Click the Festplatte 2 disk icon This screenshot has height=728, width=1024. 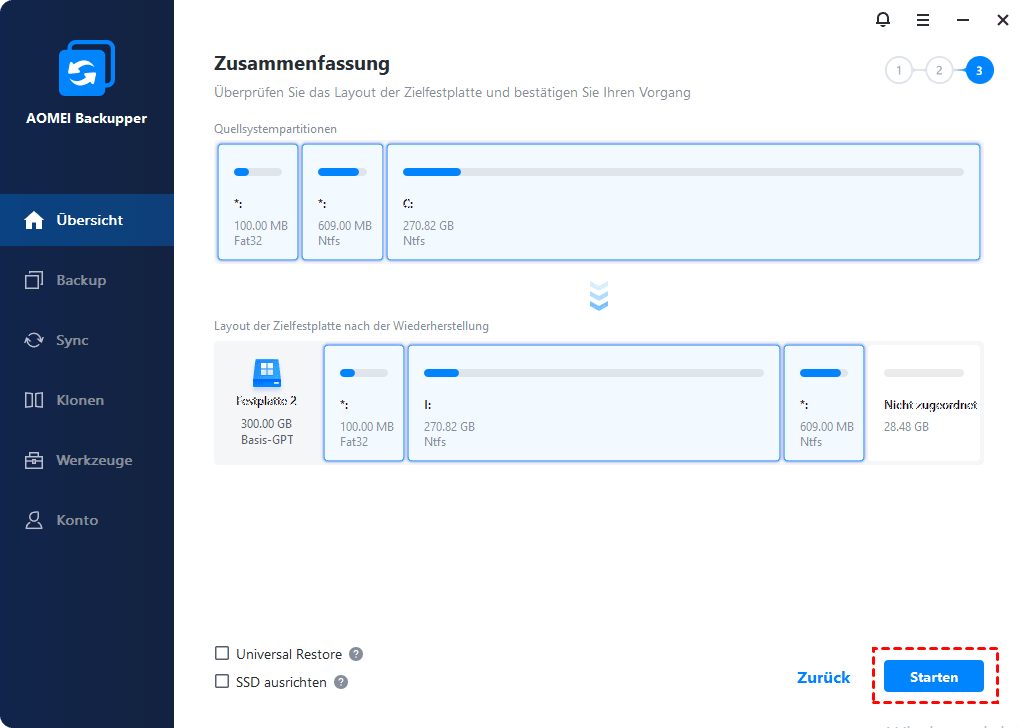(266, 373)
